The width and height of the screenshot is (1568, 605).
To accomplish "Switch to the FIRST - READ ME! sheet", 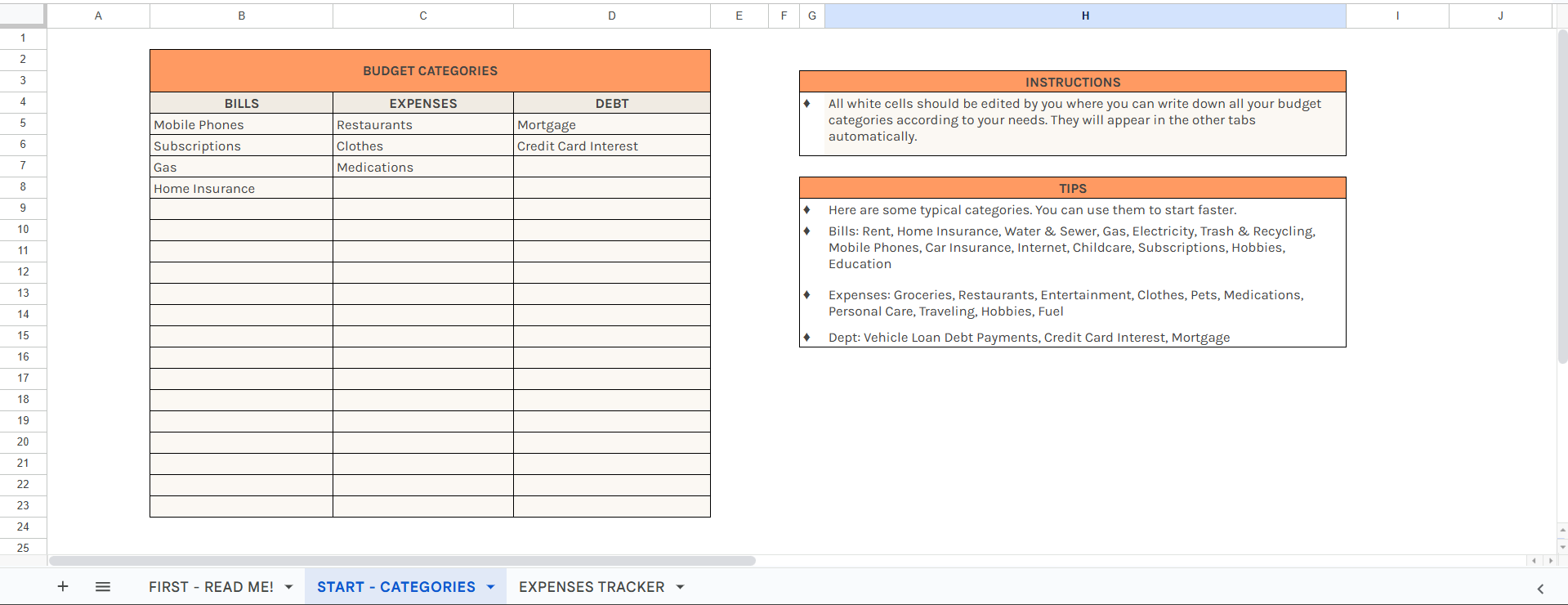I will (x=211, y=587).
